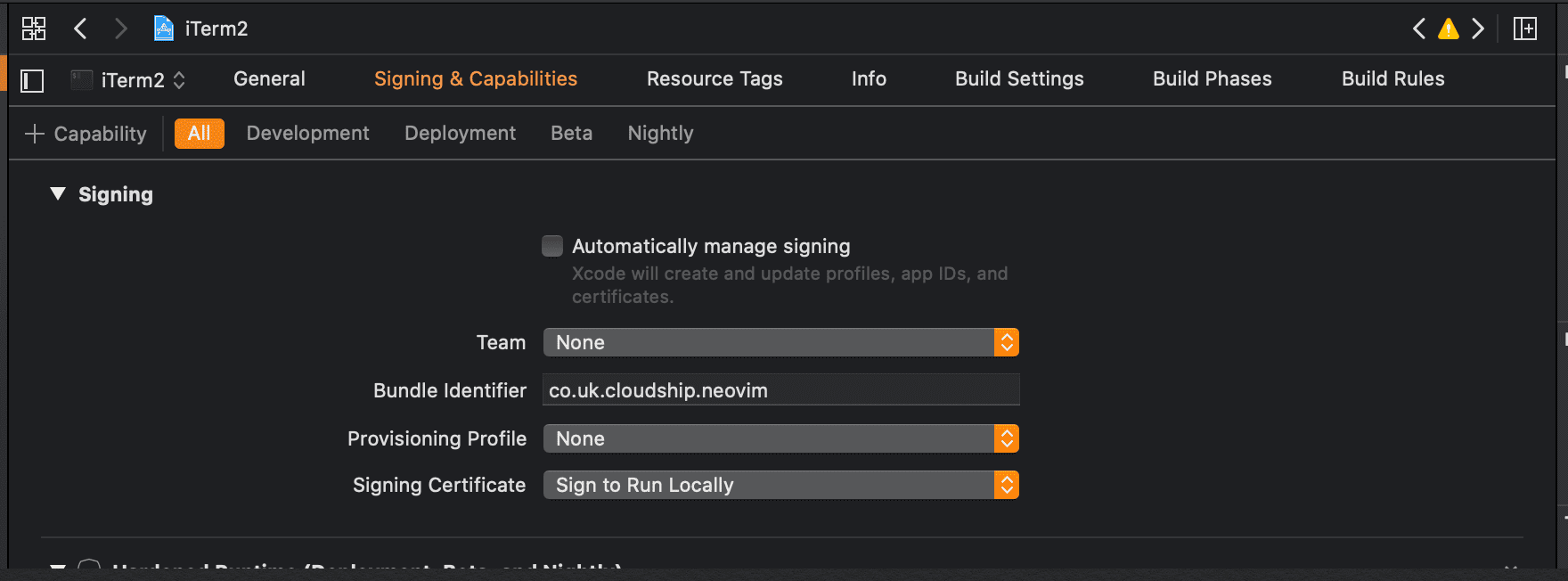Viewport: 1568px width, 581px height.
Task: Jump to next issue arrow
Action: 1478,29
